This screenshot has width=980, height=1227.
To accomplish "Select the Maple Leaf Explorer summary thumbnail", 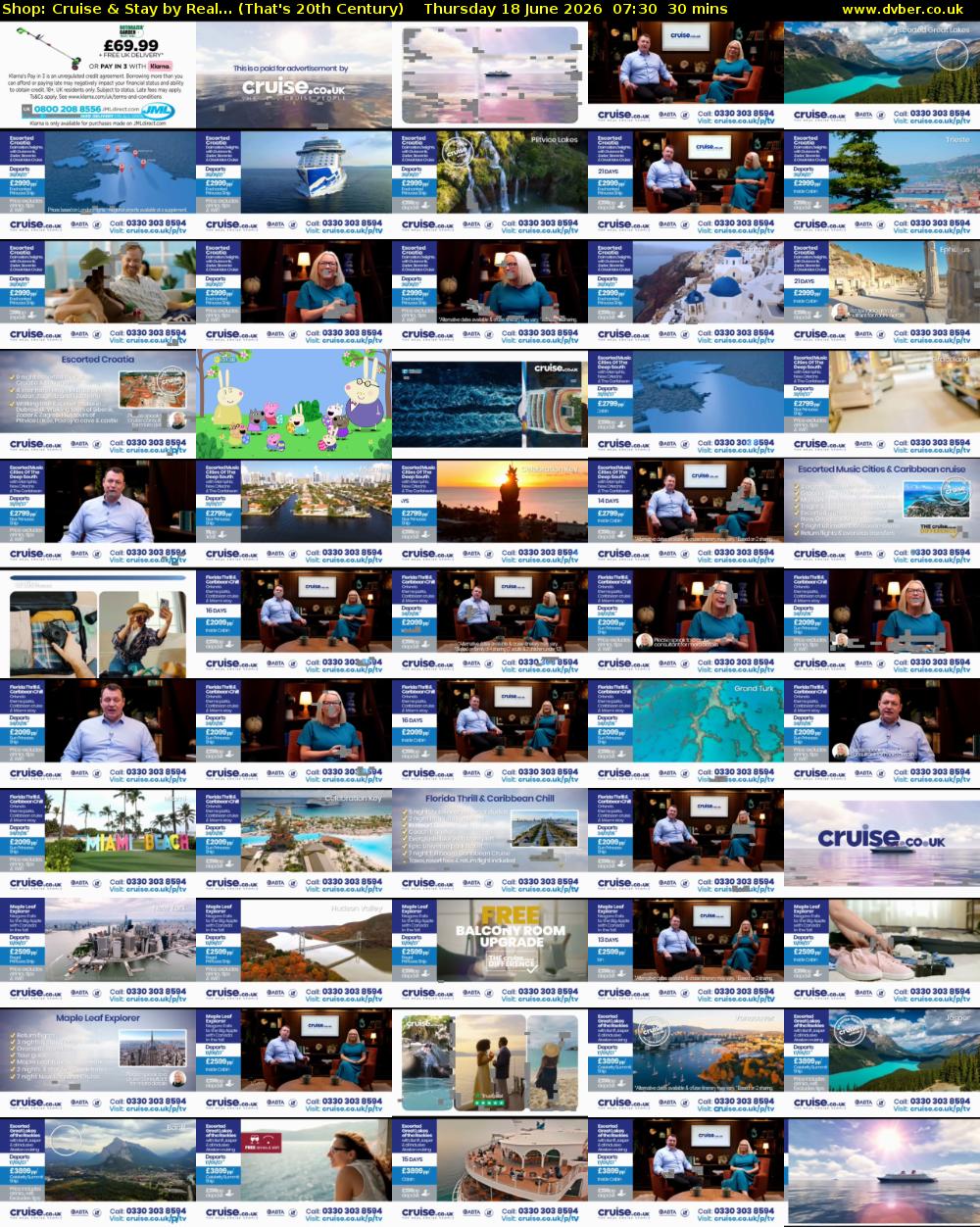I will (x=98, y=1062).
